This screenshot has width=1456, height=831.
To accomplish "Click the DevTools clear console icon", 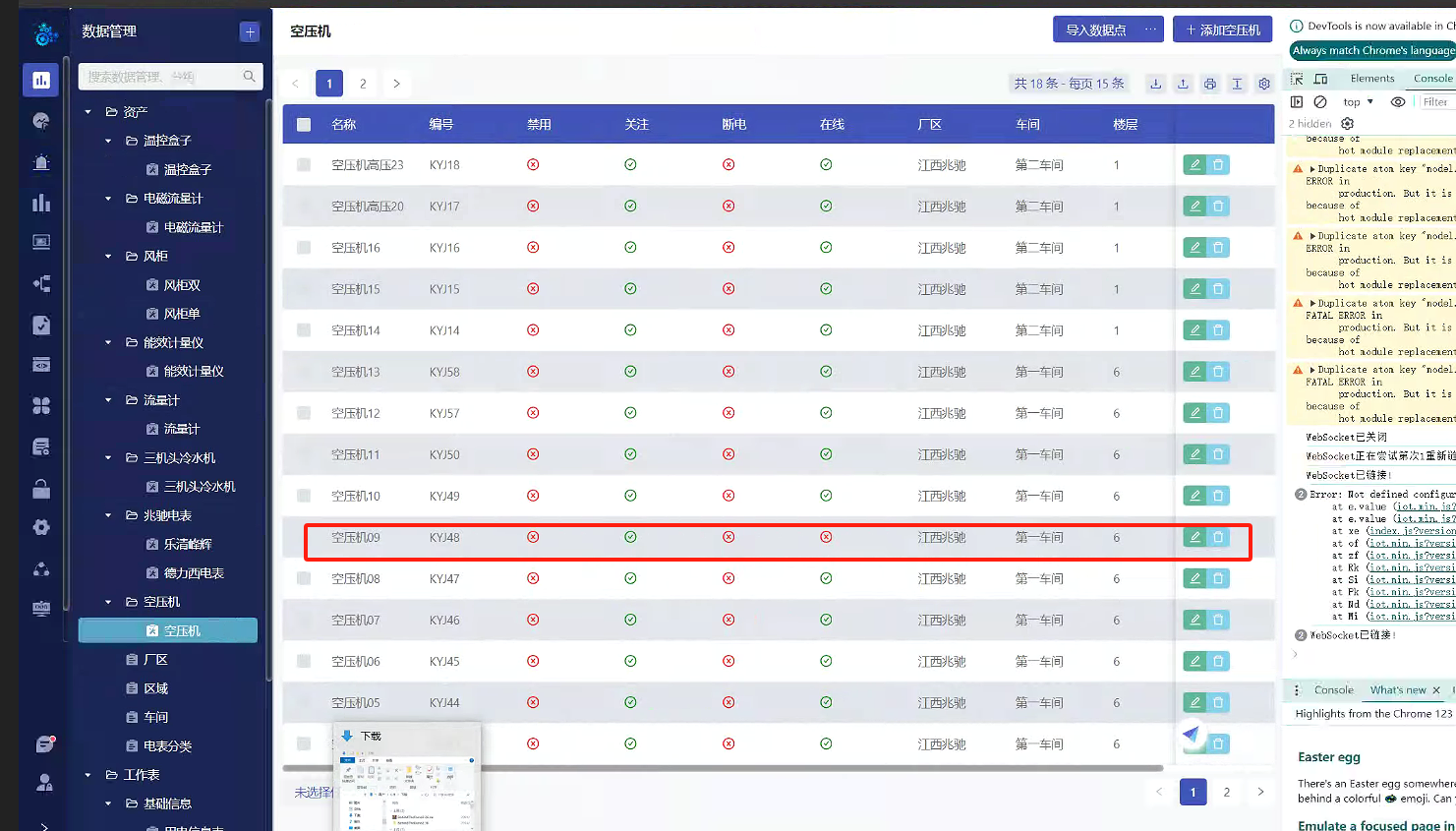I will [x=1320, y=102].
